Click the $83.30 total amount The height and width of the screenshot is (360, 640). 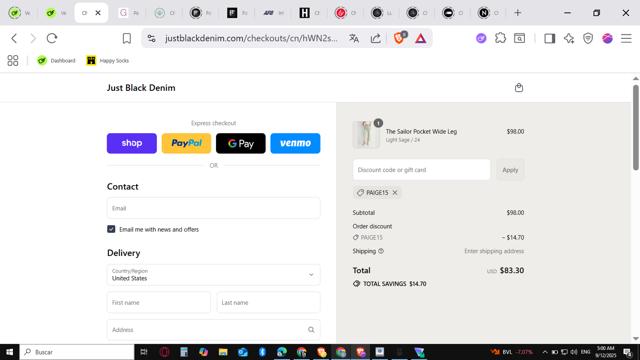pyautogui.click(x=512, y=270)
